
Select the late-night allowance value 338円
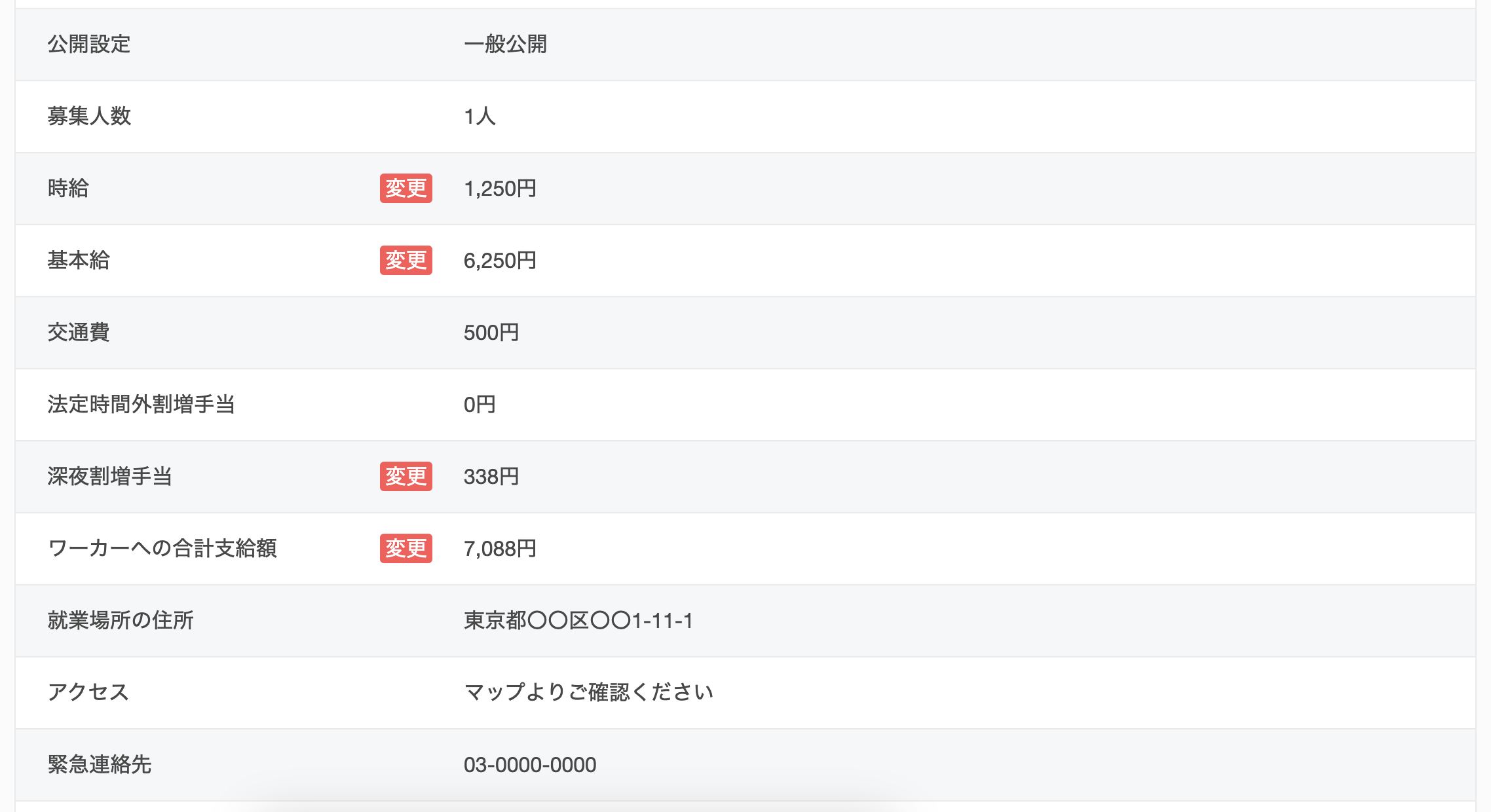(x=491, y=477)
